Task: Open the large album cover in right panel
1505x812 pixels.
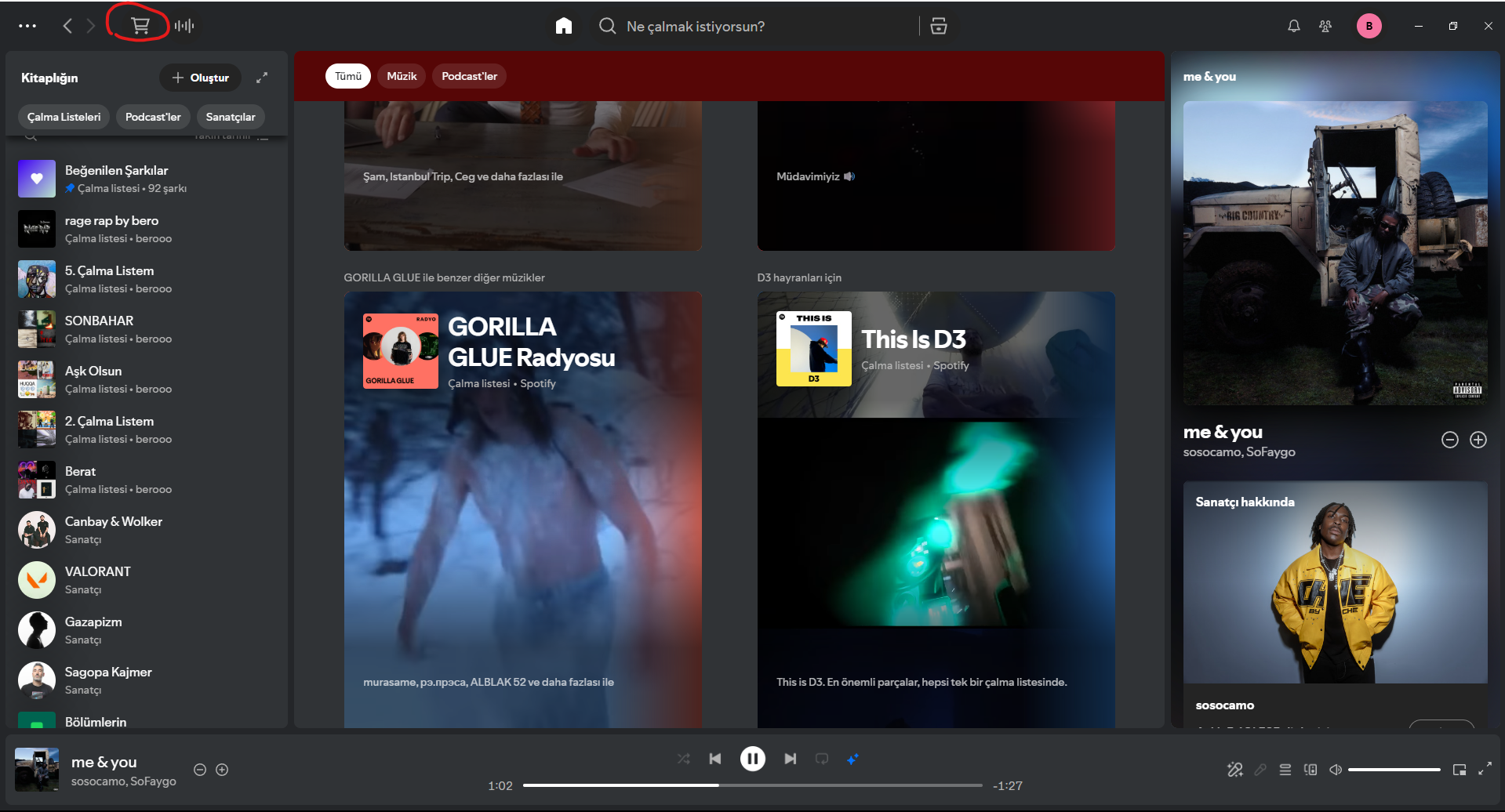Action: tap(1335, 253)
